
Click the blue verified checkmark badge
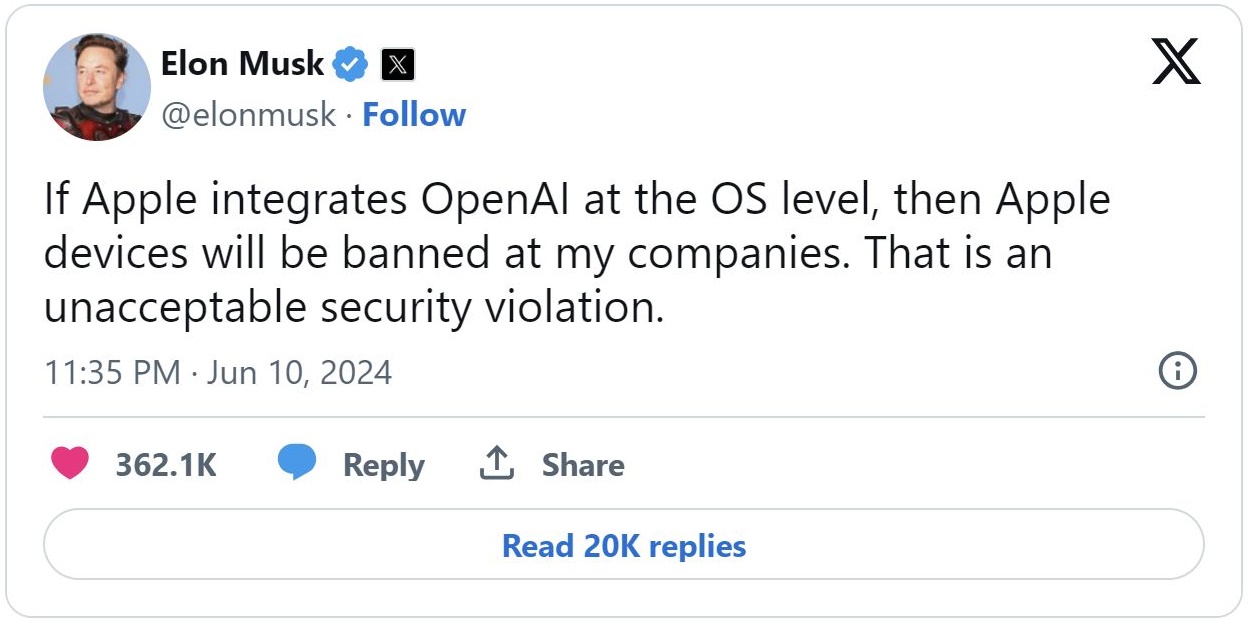(350, 64)
